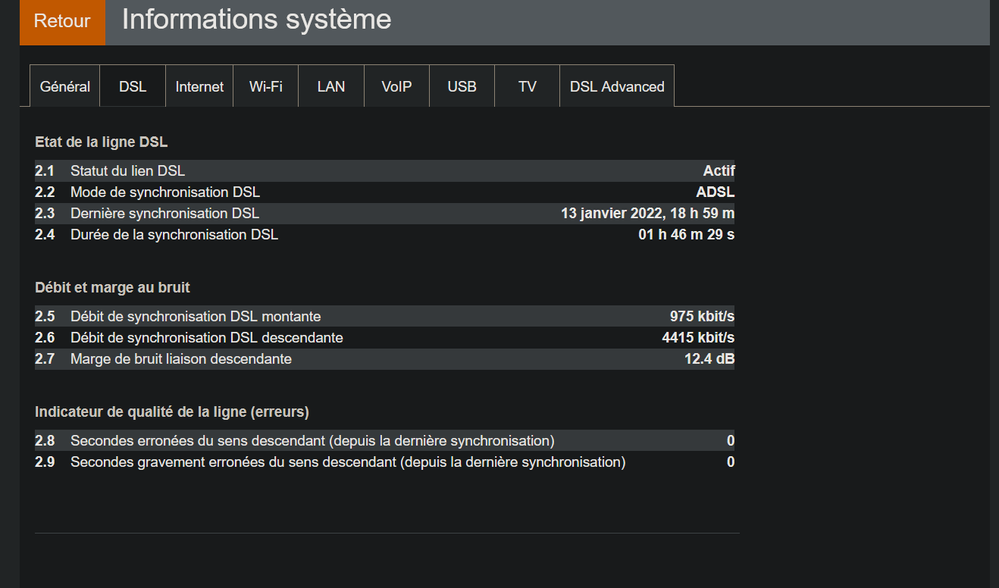
Task: Switch to the Général tab
Action: click(65, 87)
